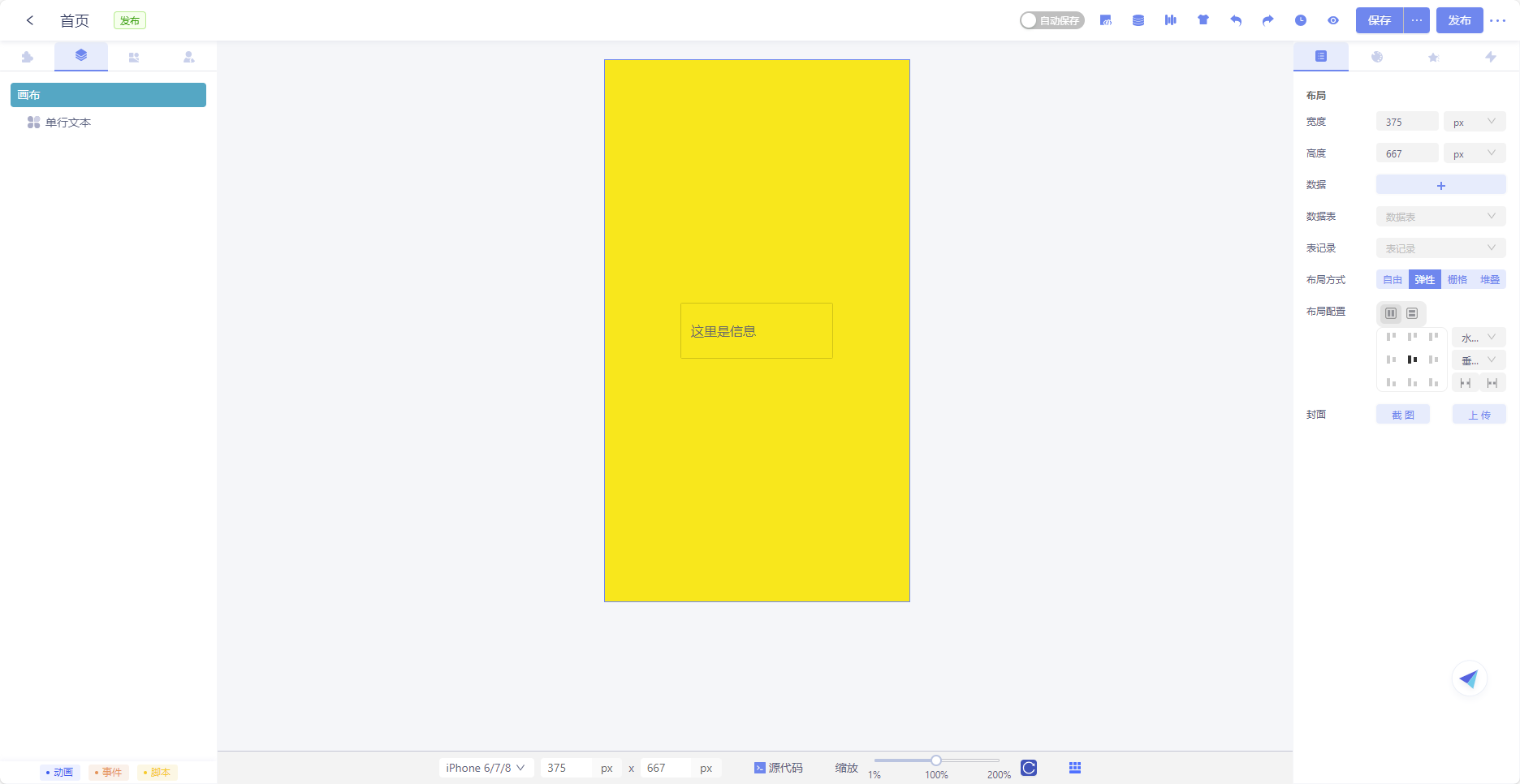Viewport: 1520px width, 784px height.
Task: Open the style palette tab in right panel
Action: click(1377, 57)
